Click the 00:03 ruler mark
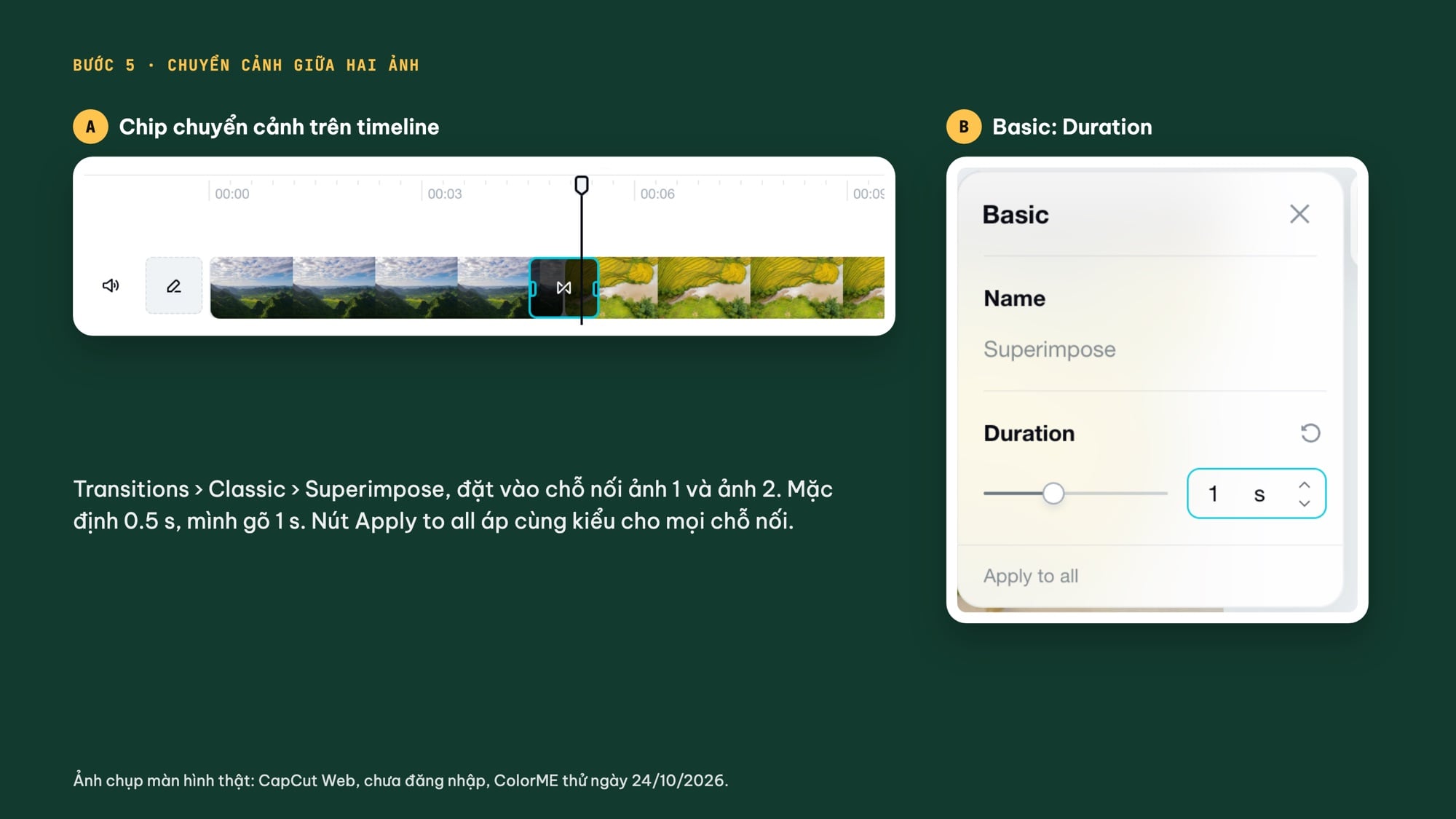Screen dimensions: 1456x819 (x=445, y=194)
